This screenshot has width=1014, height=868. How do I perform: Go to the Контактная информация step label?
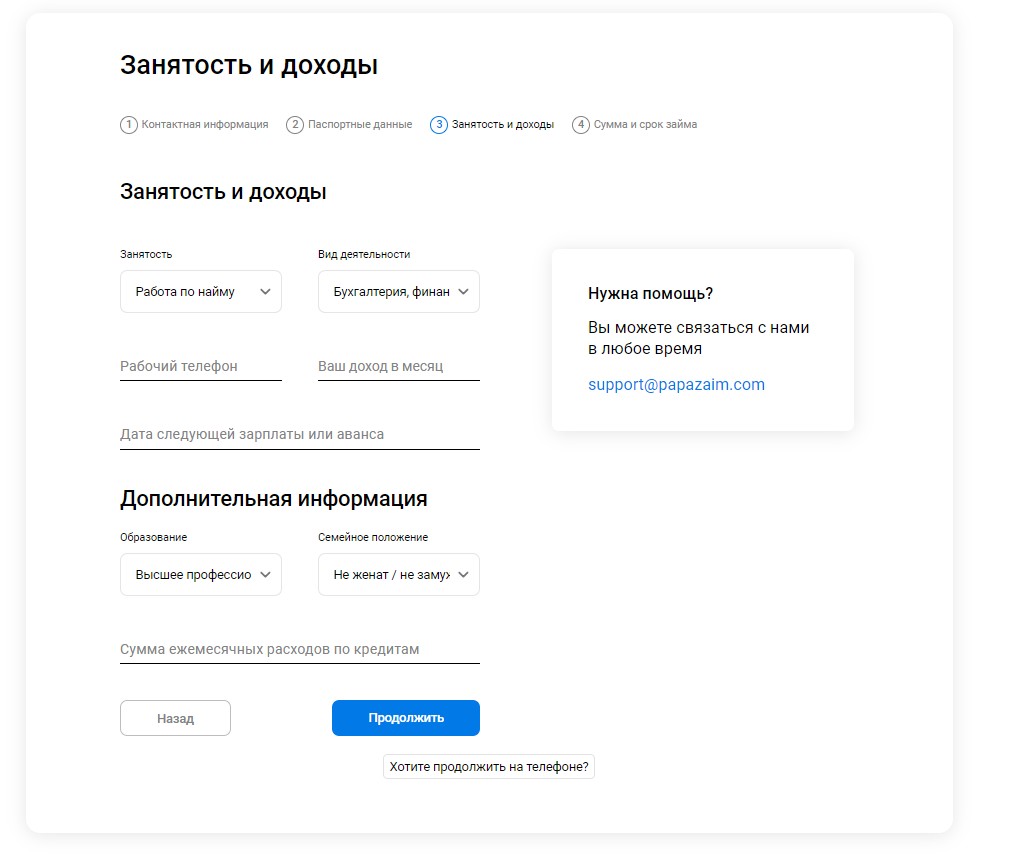(x=205, y=125)
